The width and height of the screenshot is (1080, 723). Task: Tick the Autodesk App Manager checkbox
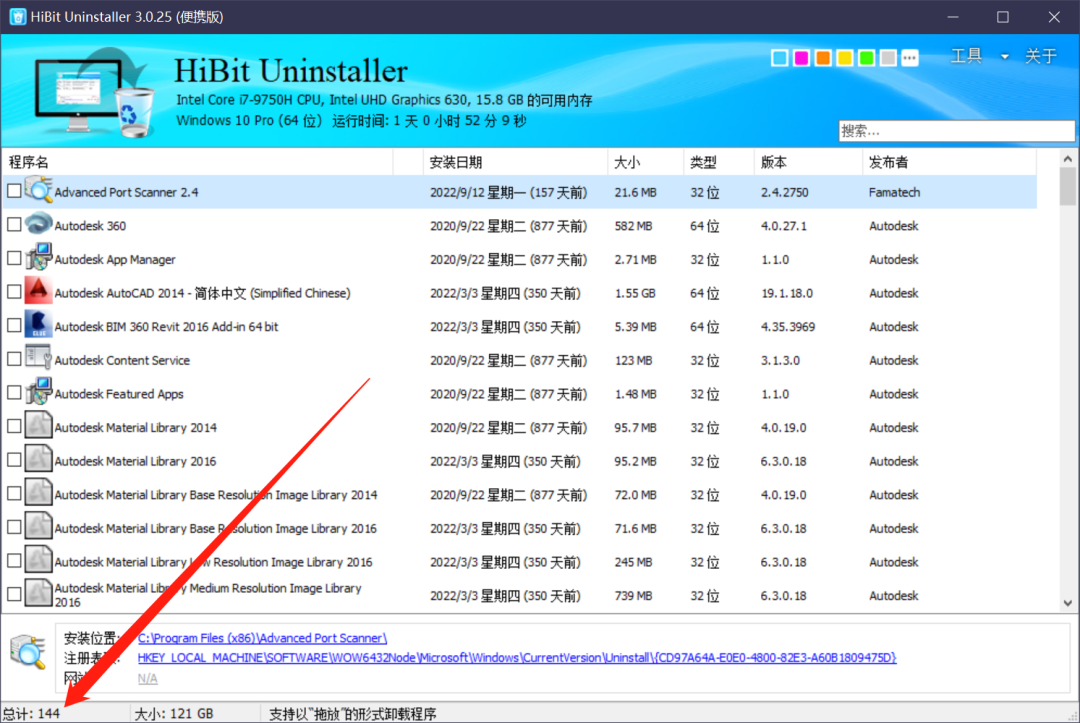coord(14,258)
